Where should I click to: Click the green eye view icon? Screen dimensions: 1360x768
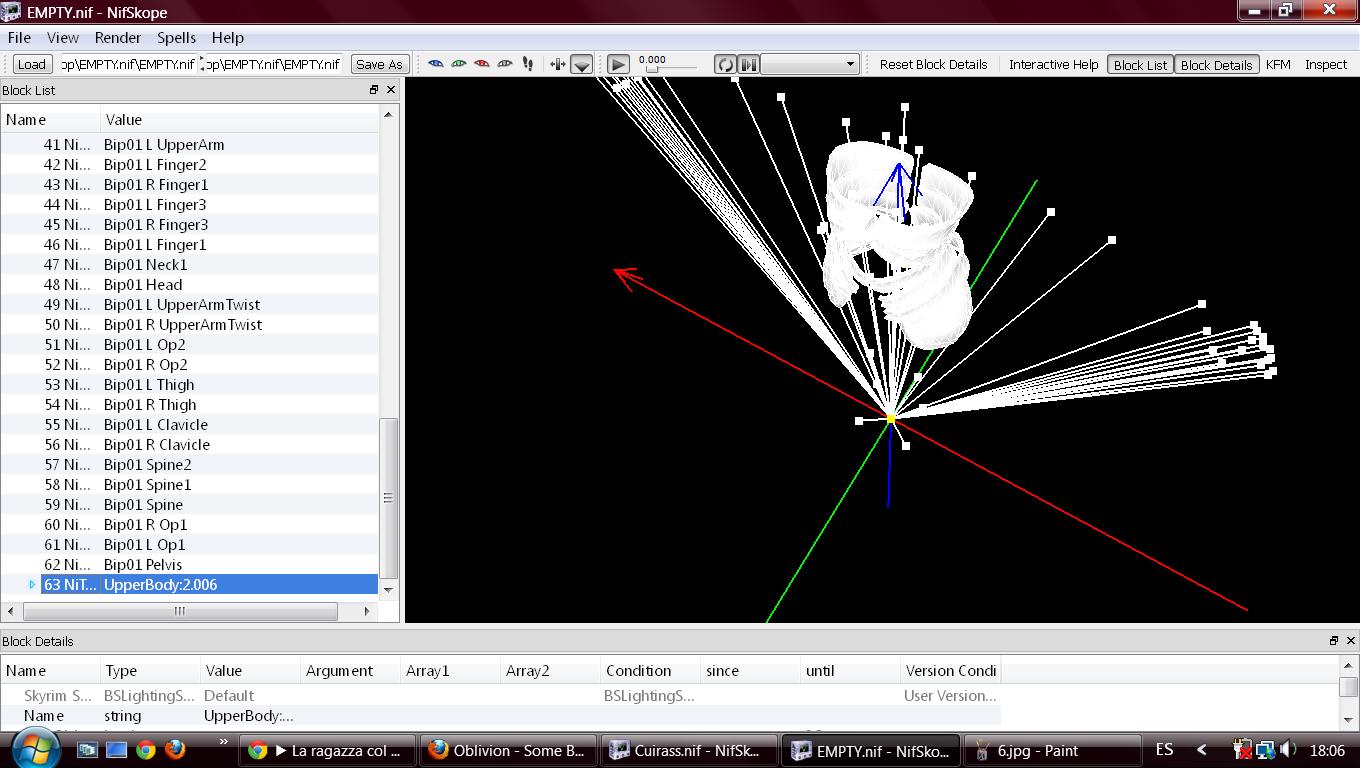tap(459, 64)
